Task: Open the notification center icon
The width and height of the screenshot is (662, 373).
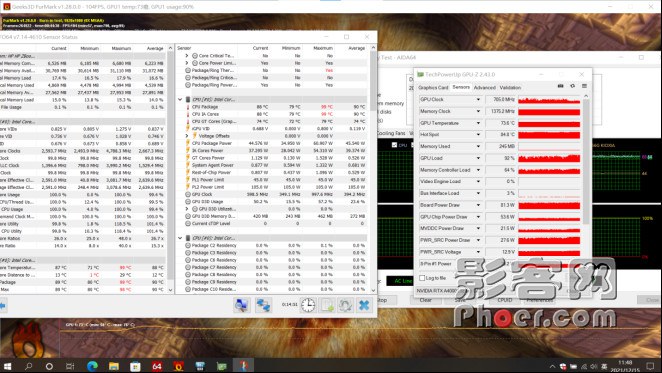Action: [650, 366]
